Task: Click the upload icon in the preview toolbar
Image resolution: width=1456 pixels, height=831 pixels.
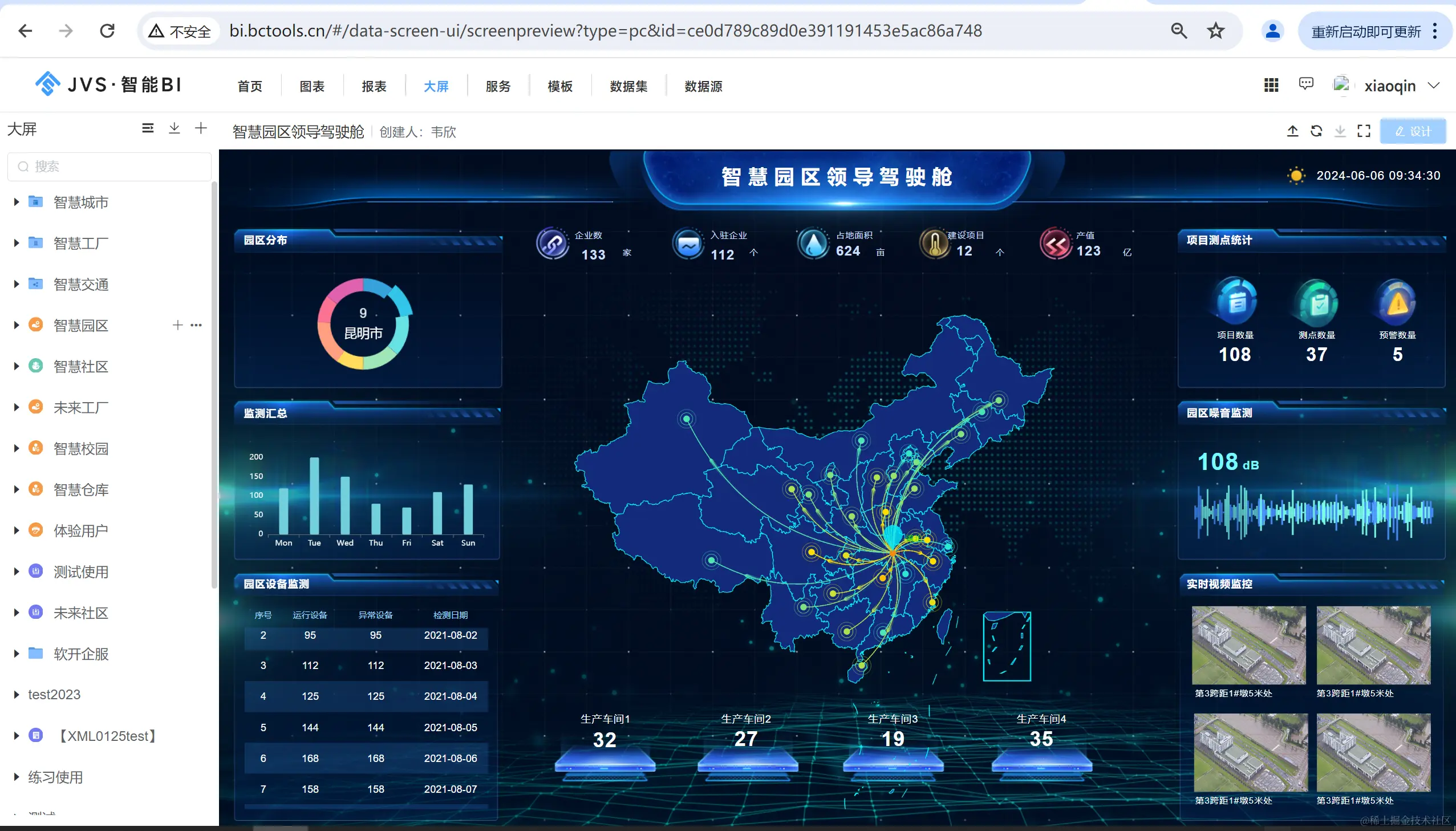Action: (1292, 131)
